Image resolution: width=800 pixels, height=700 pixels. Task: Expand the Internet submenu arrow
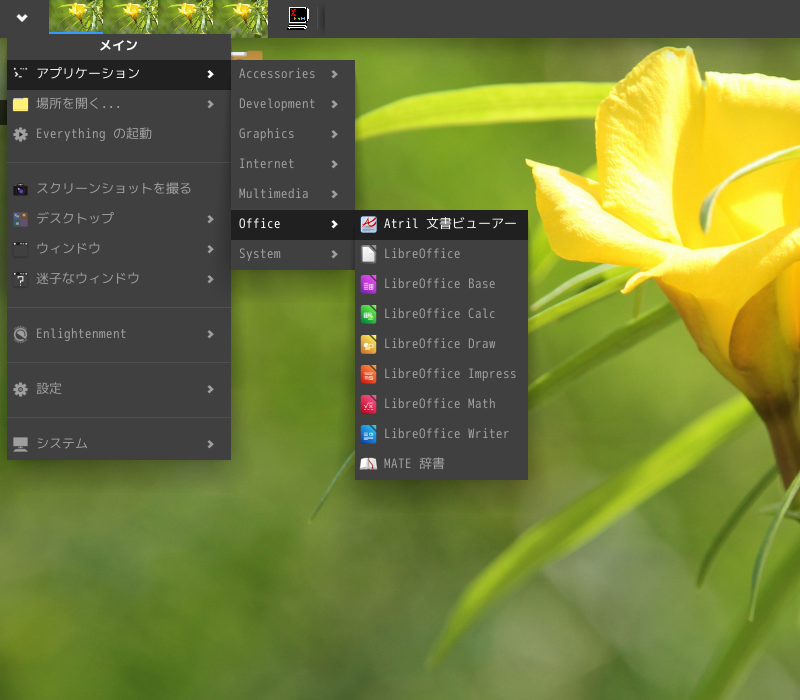tap(335, 164)
